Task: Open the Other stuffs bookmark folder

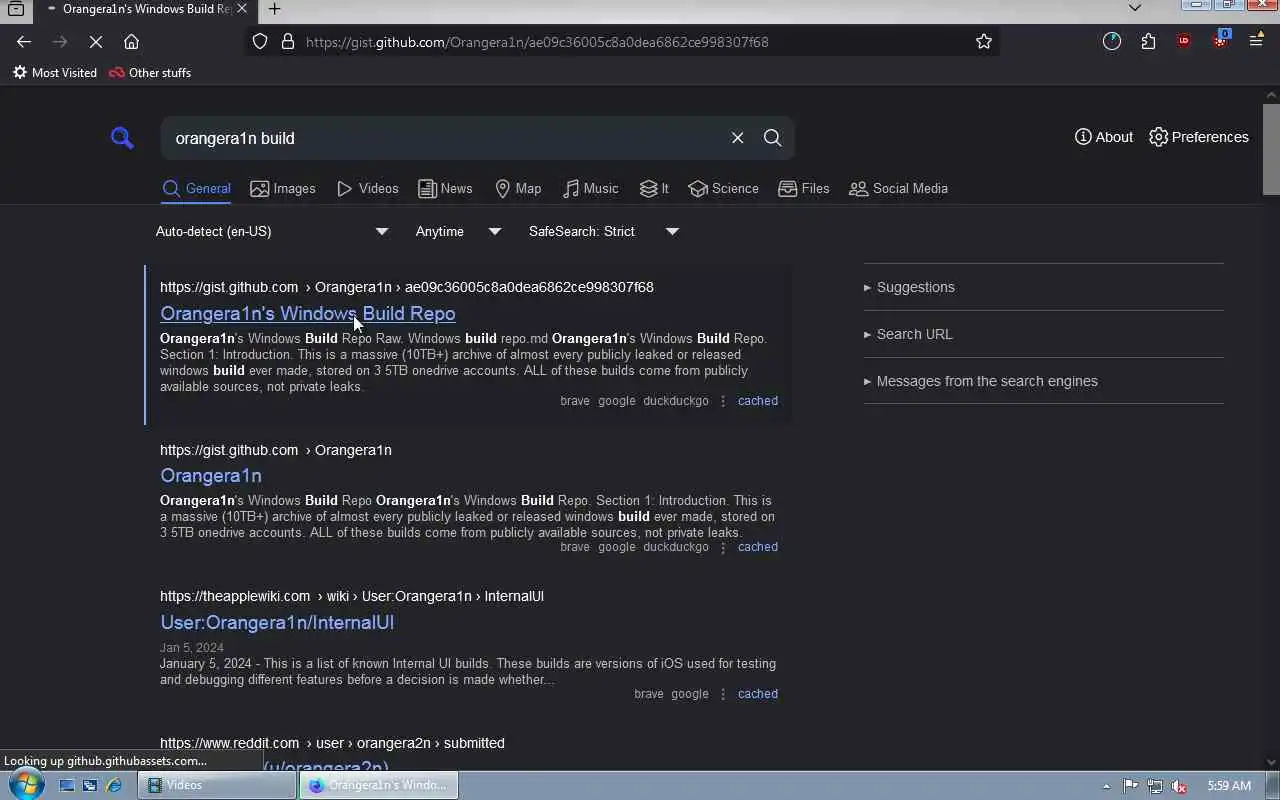Action: (x=150, y=73)
